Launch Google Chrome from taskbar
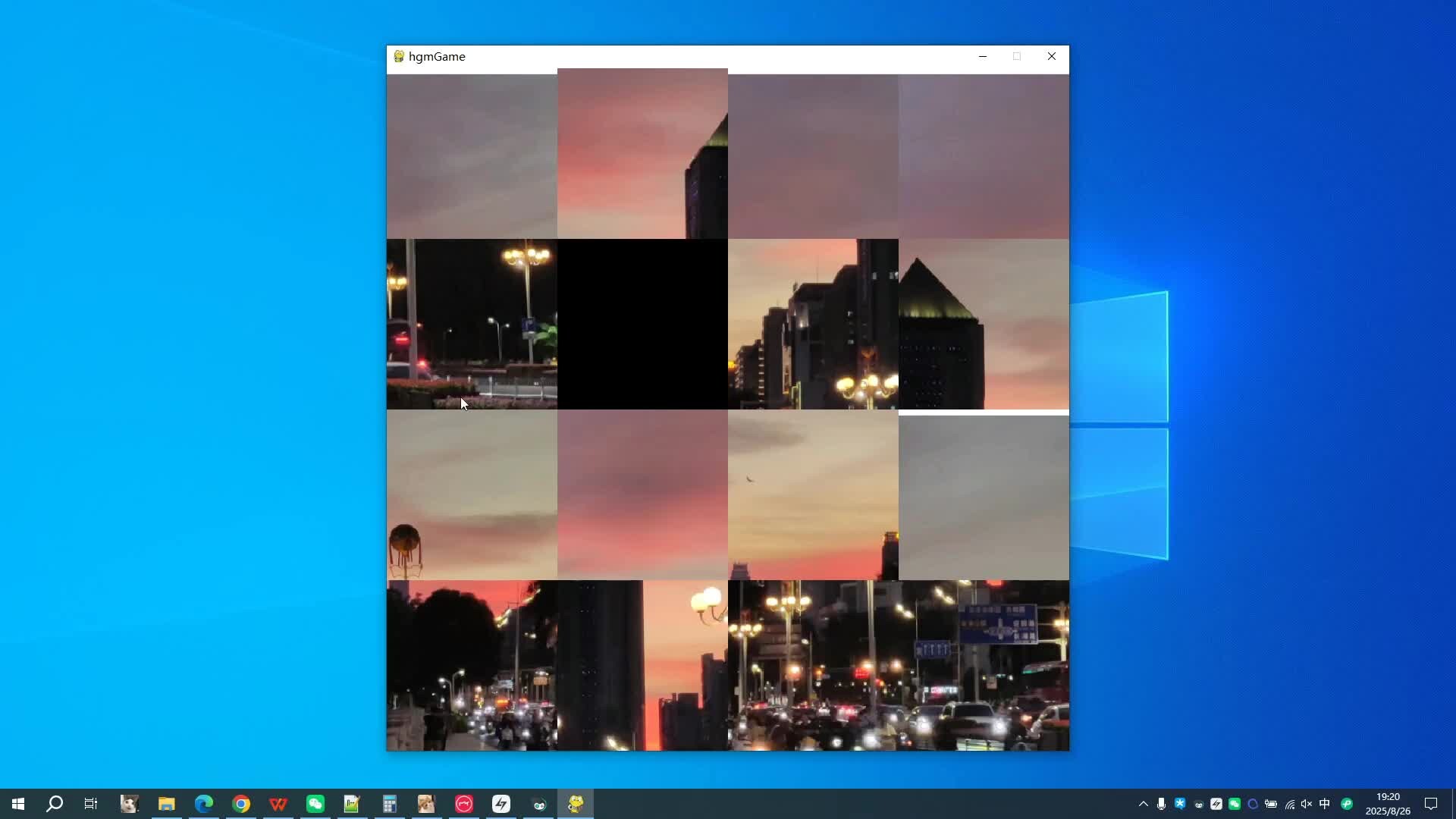The height and width of the screenshot is (819, 1456). tap(240, 804)
